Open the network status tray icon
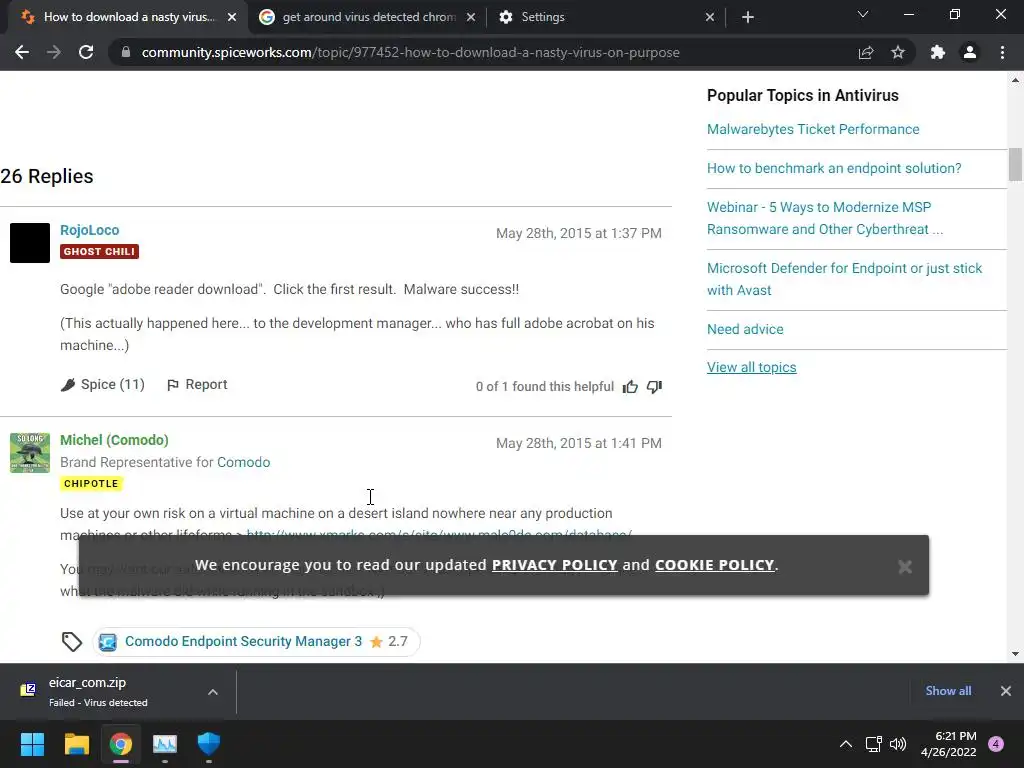The width and height of the screenshot is (1024, 768). tap(873, 744)
